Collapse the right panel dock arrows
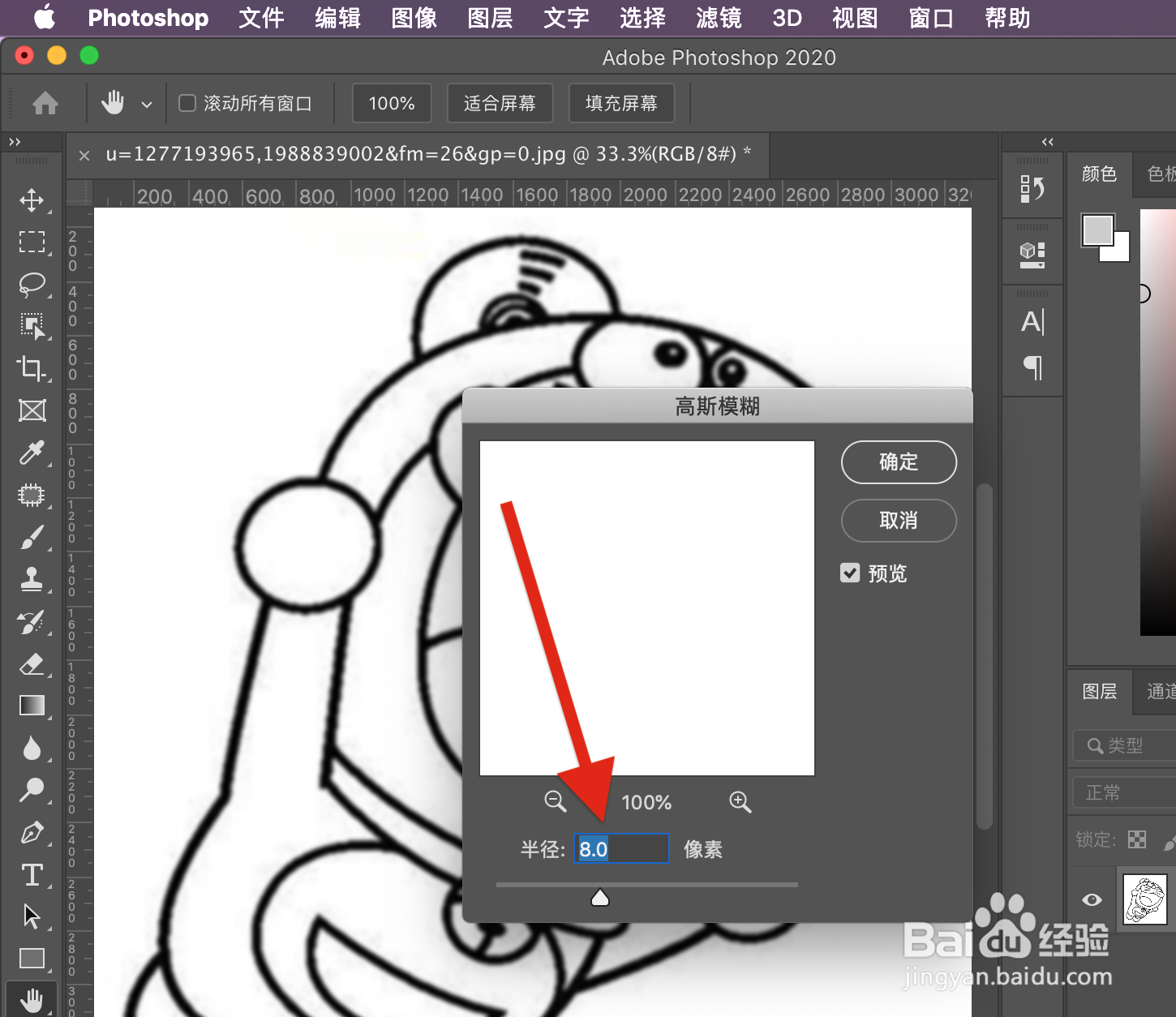The height and width of the screenshot is (1017, 1176). [1048, 142]
